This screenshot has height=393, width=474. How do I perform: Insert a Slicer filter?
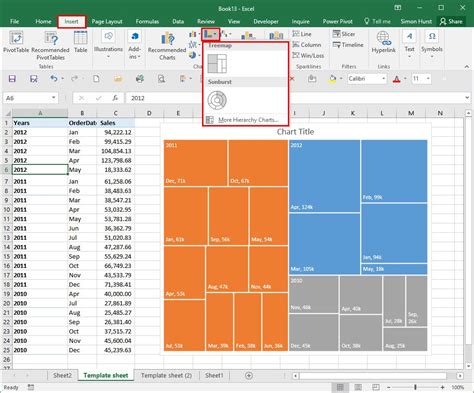tap(344, 34)
